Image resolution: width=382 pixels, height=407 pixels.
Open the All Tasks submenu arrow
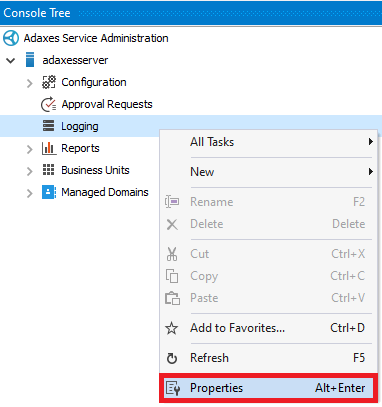point(370,142)
